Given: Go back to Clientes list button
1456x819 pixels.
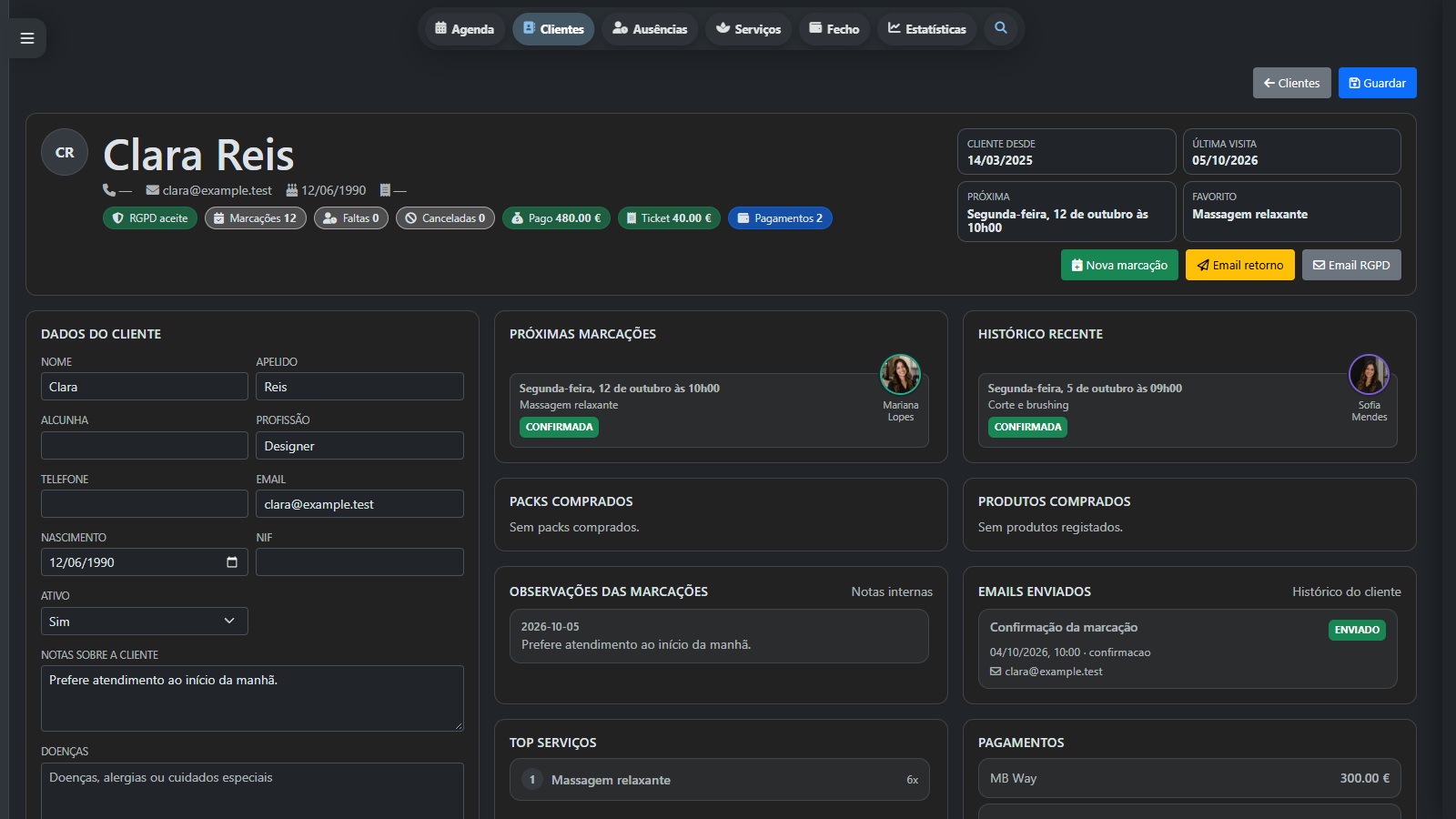Looking at the screenshot, I should (x=1292, y=83).
